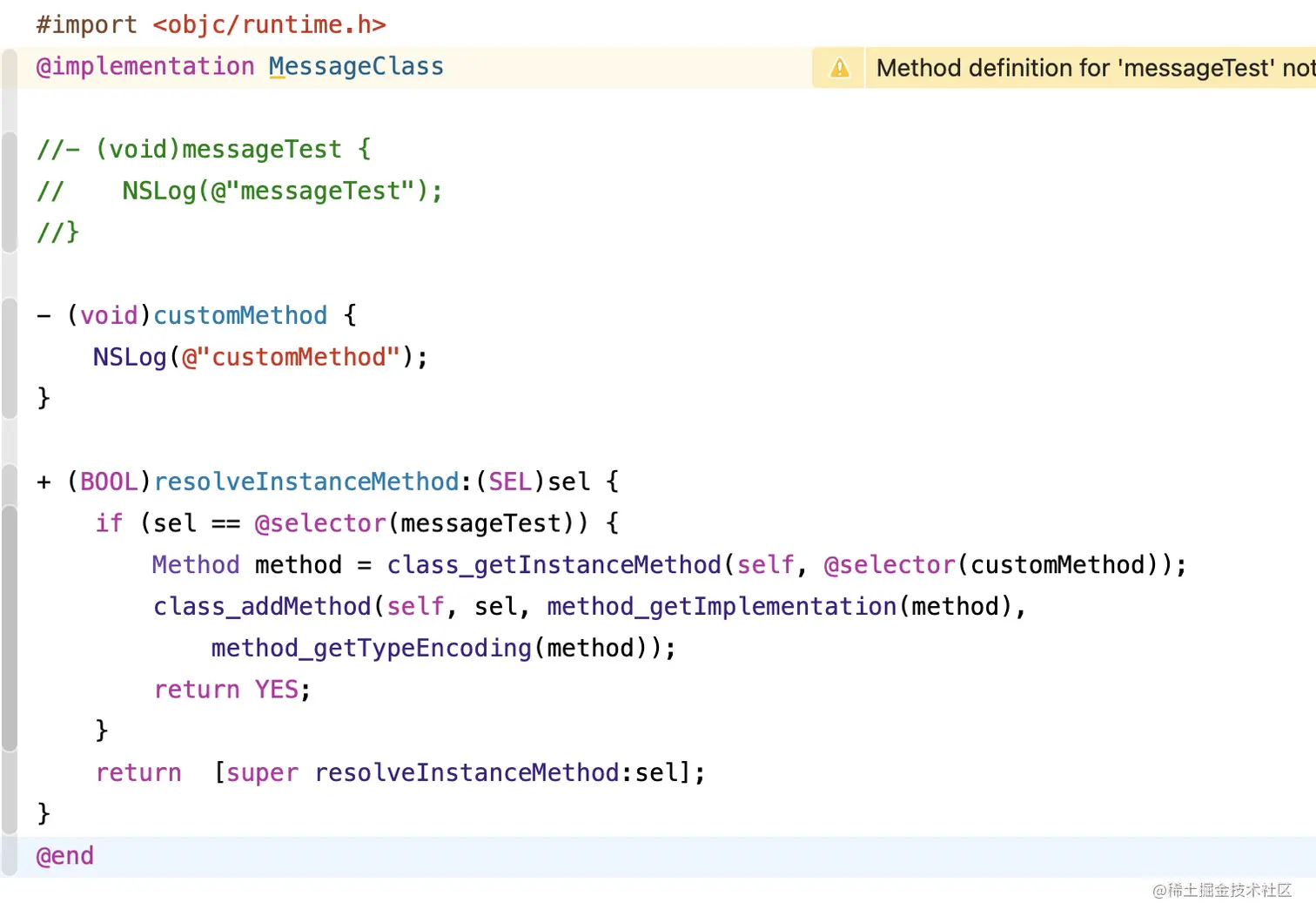Click the @end keyword
Image resolution: width=1316 pixels, height=923 pixels.
click(x=64, y=856)
